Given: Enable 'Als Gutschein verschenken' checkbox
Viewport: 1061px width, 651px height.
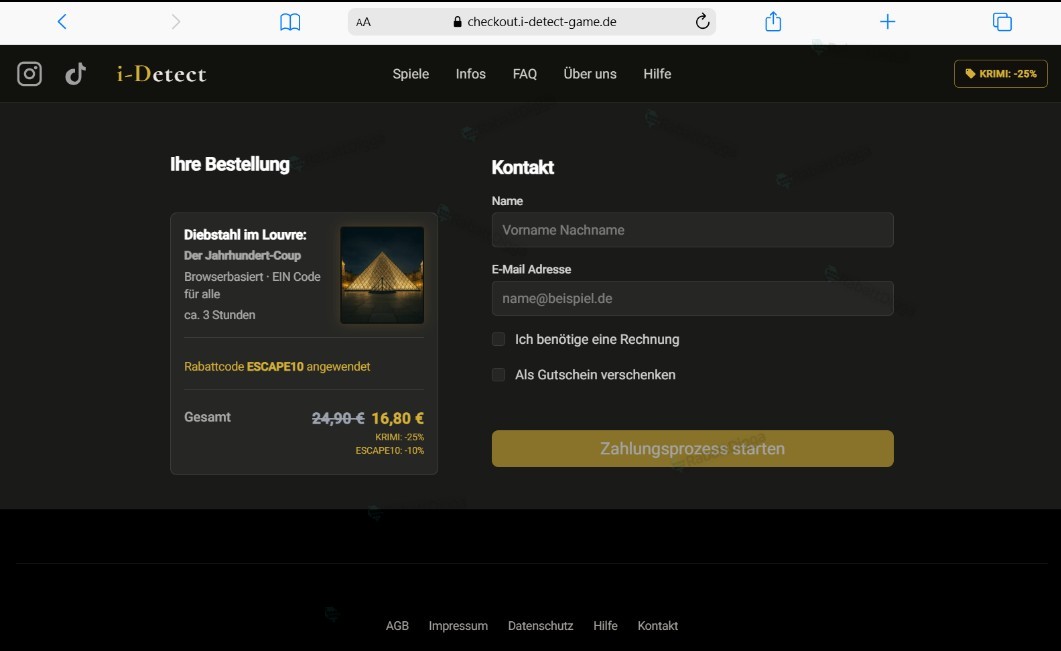Looking at the screenshot, I should (499, 374).
